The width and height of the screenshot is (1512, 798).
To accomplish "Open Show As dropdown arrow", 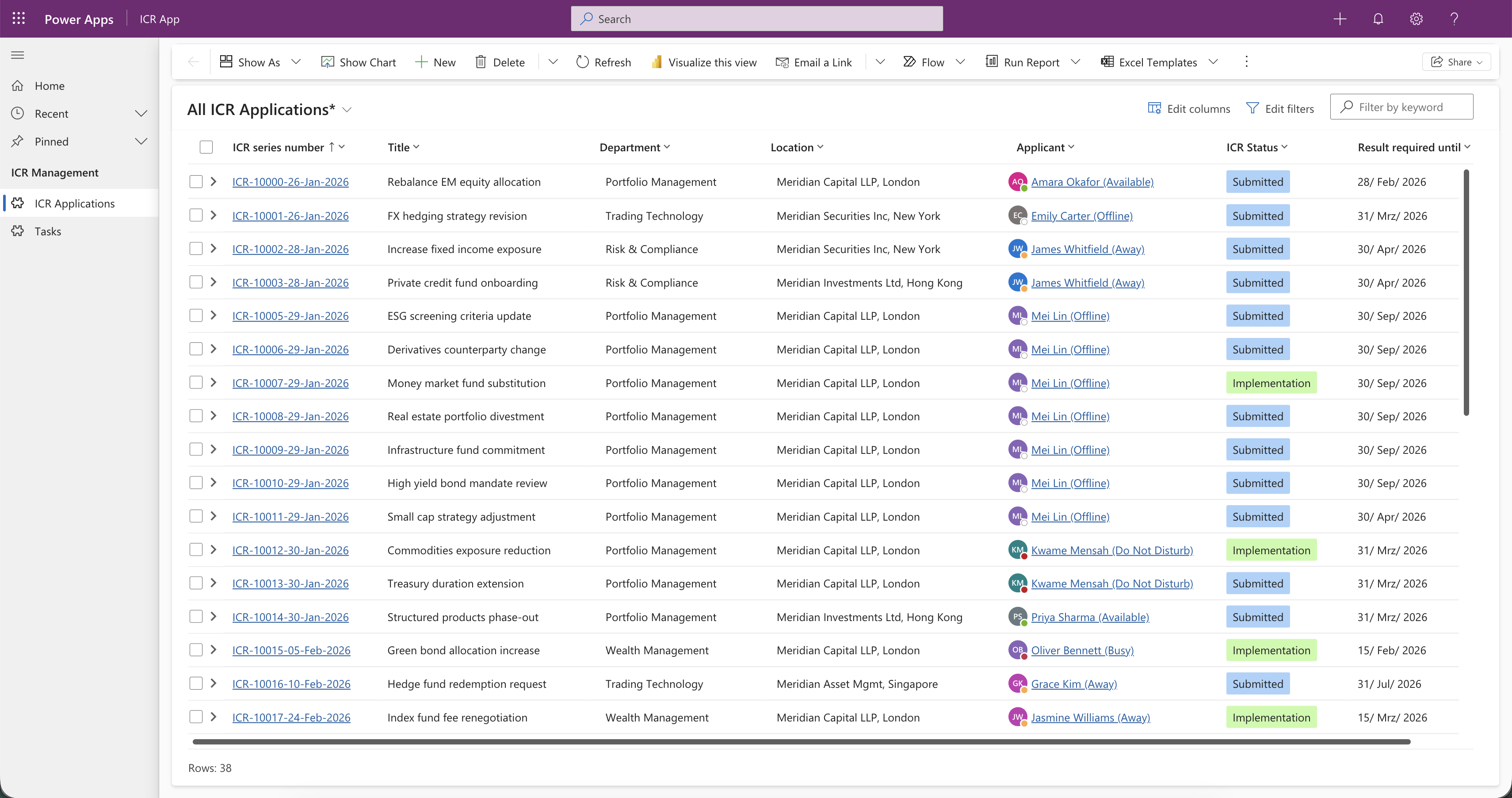I will click(x=296, y=61).
